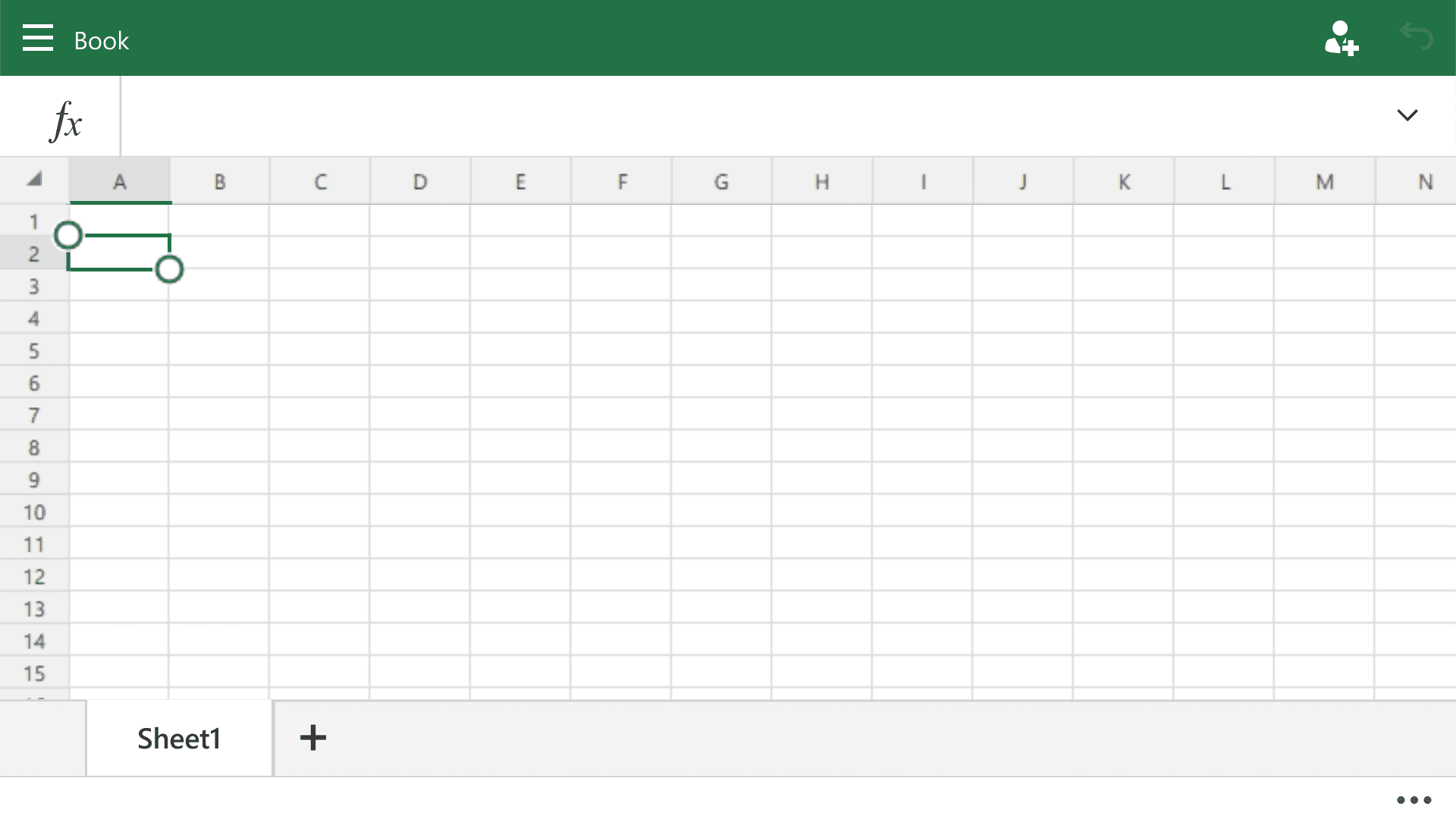Select row 15 header

point(34,673)
